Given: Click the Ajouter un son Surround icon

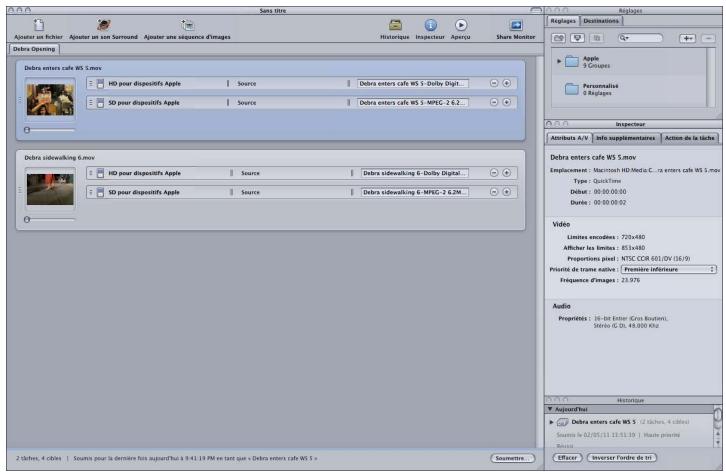Looking at the screenshot, I should tap(101, 24).
